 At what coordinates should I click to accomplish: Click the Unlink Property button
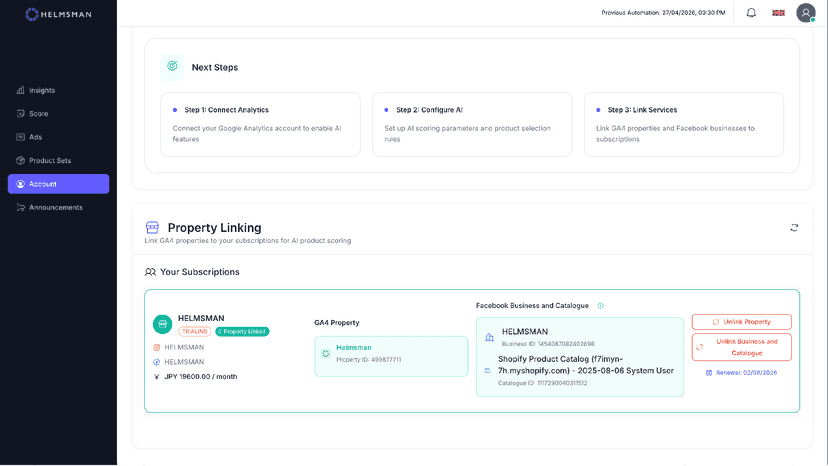tap(741, 322)
